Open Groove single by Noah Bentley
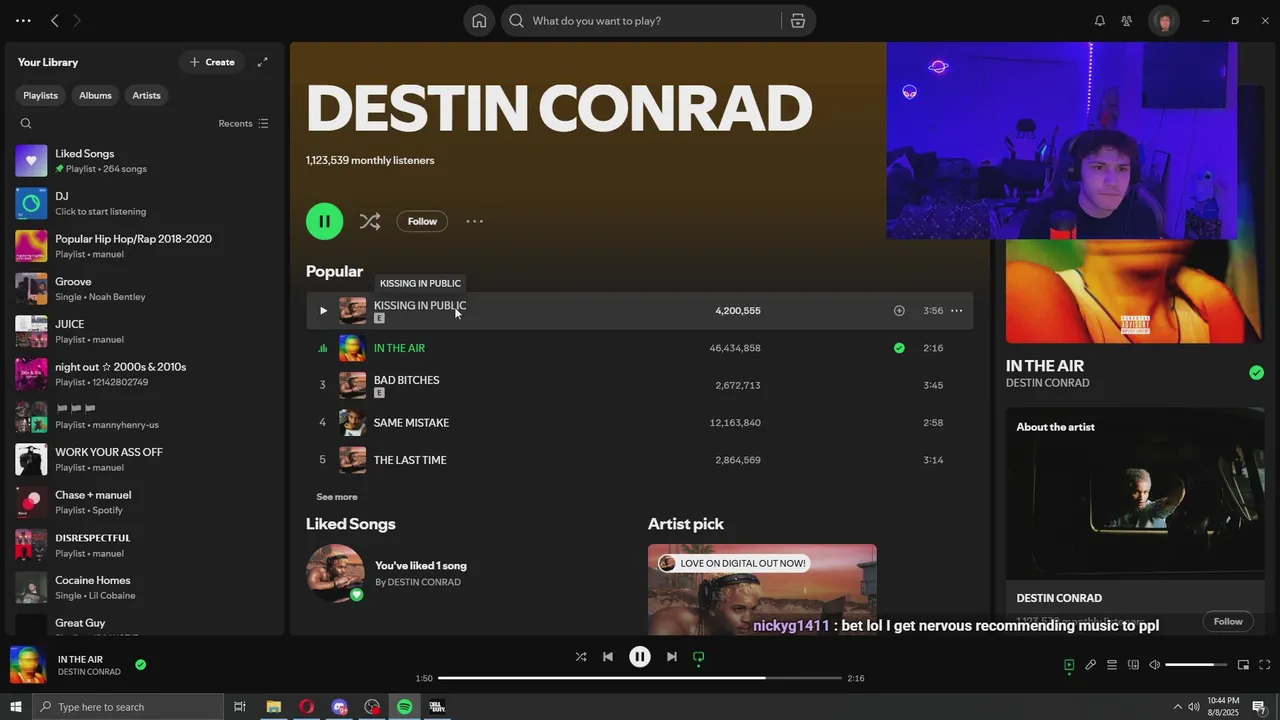The image size is (1280, 720). click(x=145, y=289)
